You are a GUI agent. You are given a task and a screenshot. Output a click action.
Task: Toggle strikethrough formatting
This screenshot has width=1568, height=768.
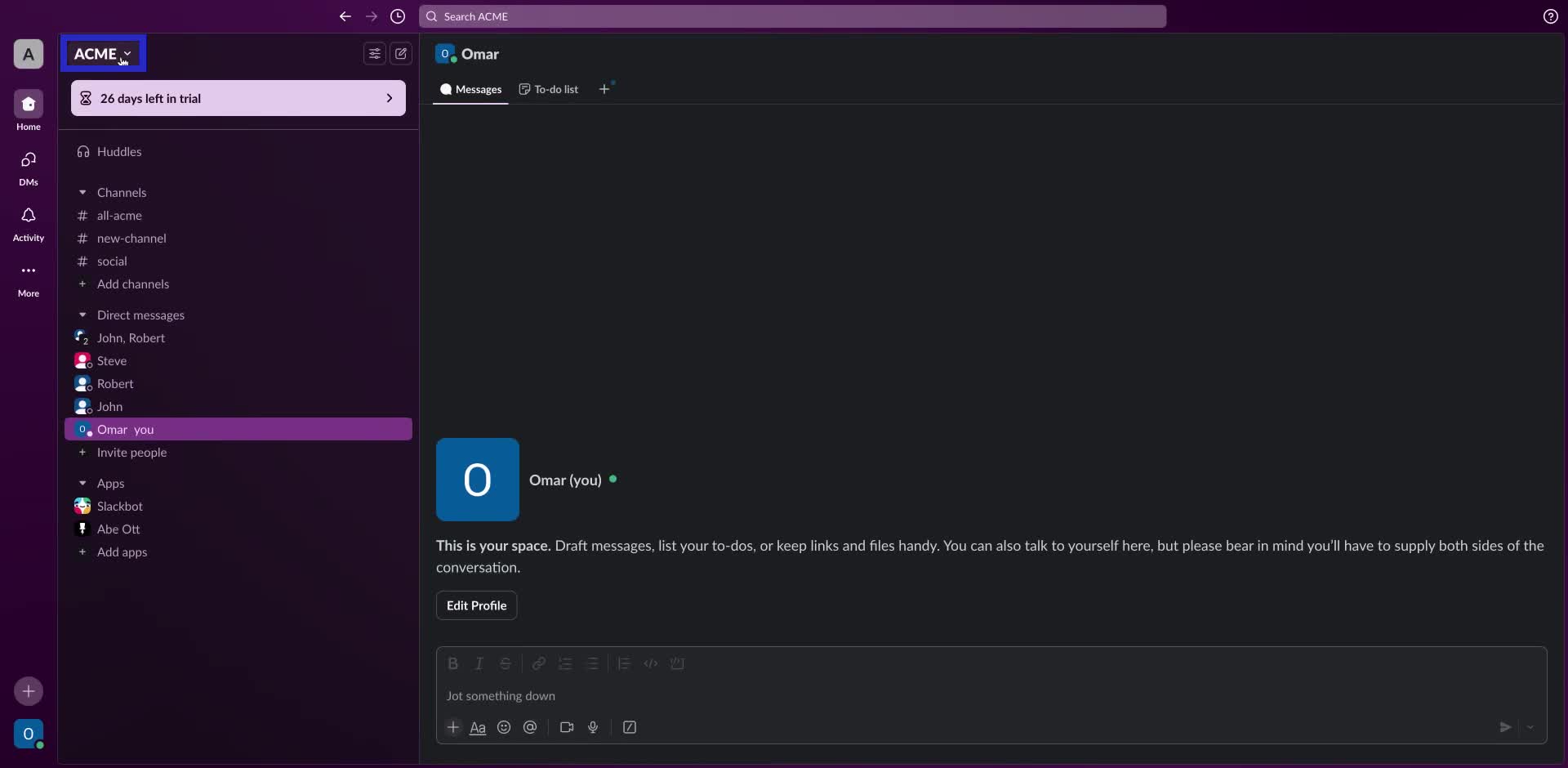506,663
